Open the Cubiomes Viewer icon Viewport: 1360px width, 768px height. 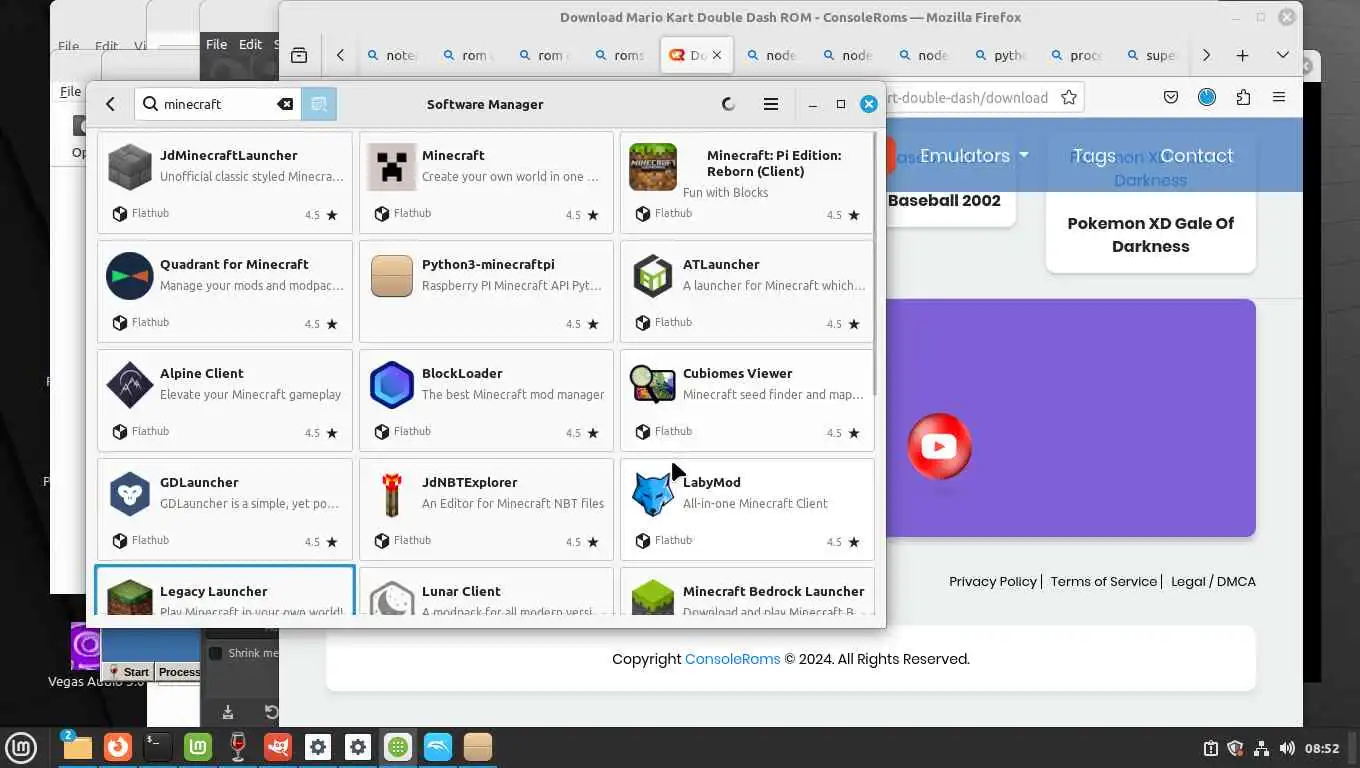coord(653,385)
